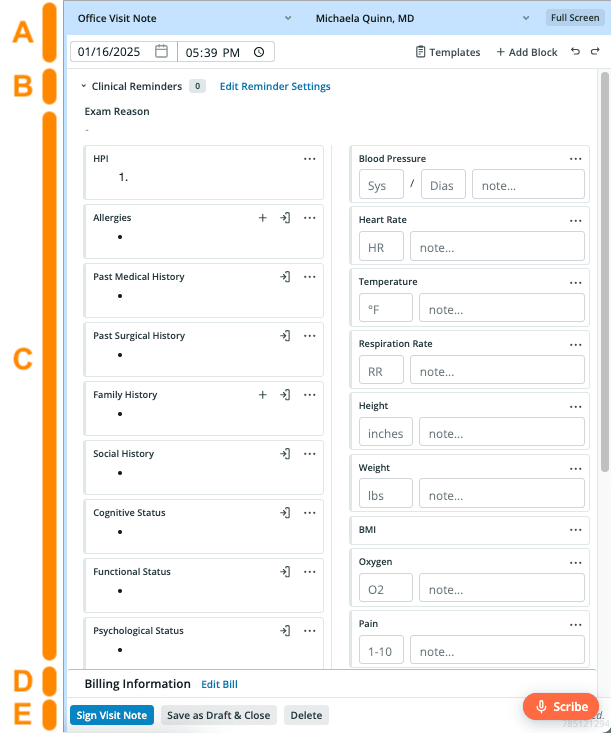Click the Sys blood pressure input field
This screenshot has width=611, height=733.
coord(381,186)
